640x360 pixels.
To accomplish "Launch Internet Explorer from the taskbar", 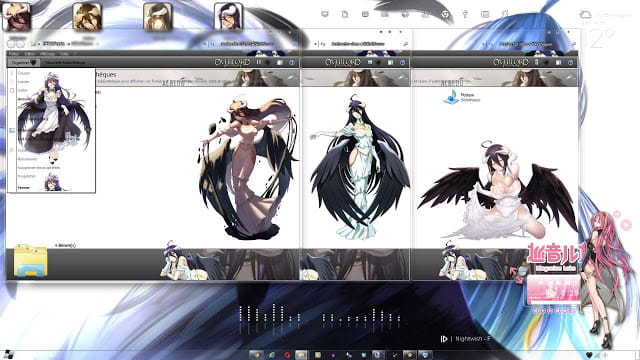I will [272, 355].
